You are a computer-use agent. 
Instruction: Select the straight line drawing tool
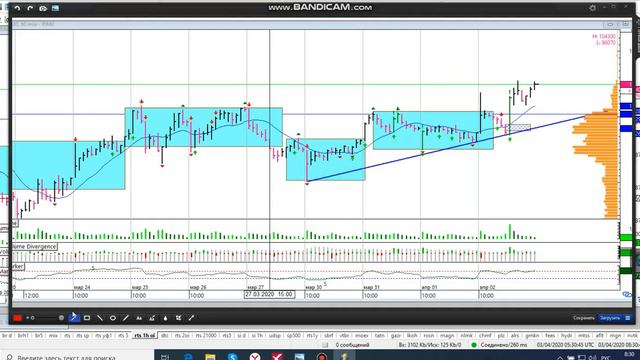point(100,318)
